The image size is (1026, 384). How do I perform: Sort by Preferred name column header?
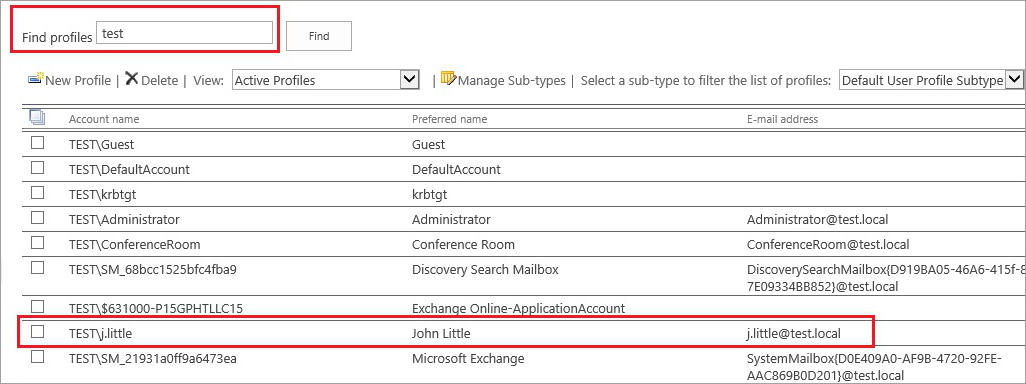[x=450, y=119]
